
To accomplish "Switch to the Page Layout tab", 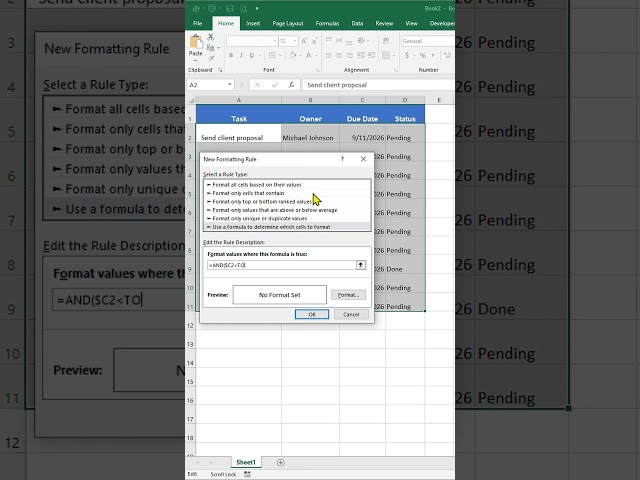I will click(x=288, y=23).
